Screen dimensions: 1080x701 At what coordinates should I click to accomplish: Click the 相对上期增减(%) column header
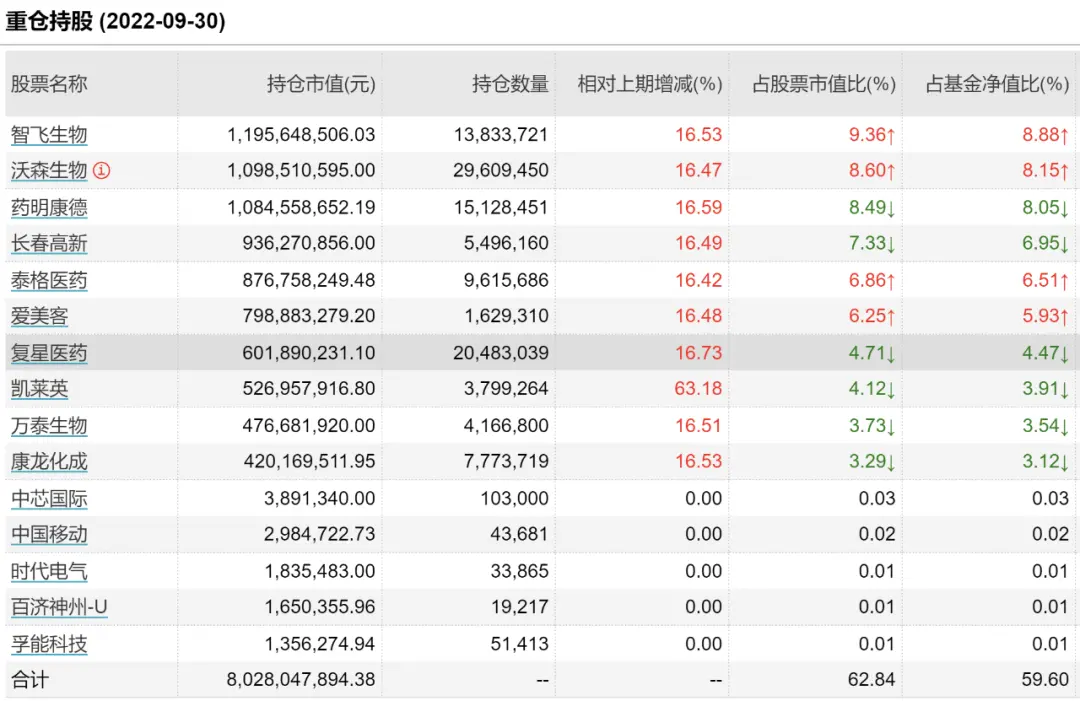coord(650,84)
